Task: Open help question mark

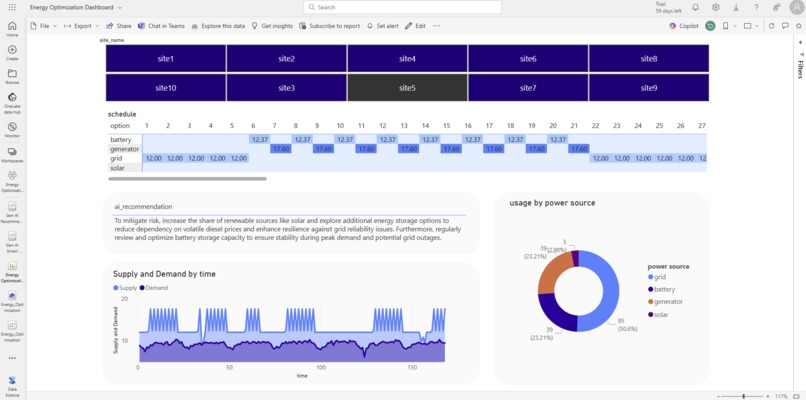Action: (x=756, y=7)
